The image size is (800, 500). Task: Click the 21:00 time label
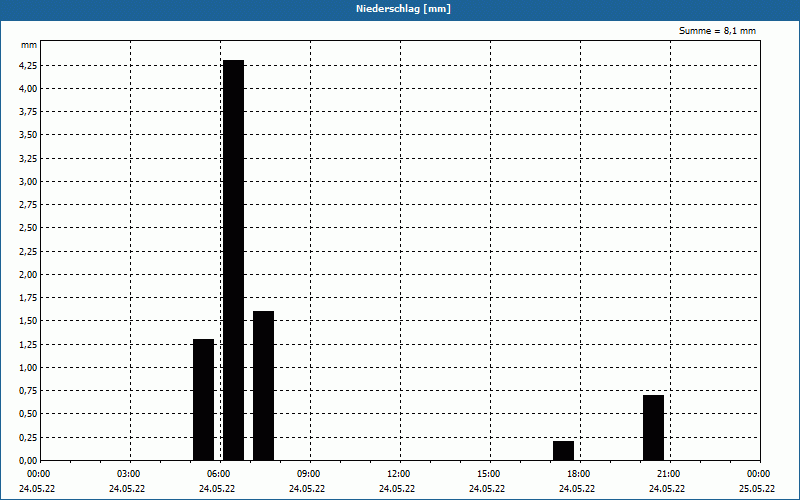click(x=668, y=474)
